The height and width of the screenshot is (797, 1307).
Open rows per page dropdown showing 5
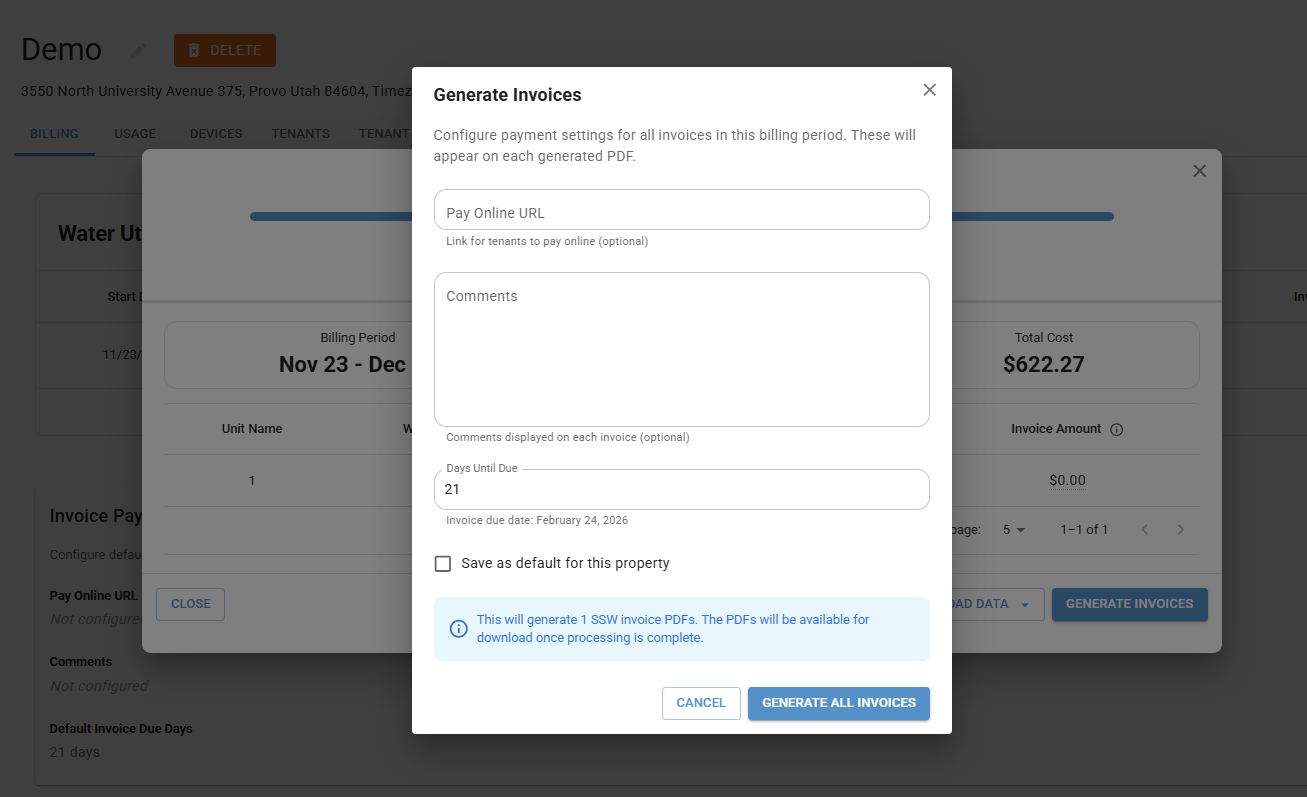click(1014, 529)
